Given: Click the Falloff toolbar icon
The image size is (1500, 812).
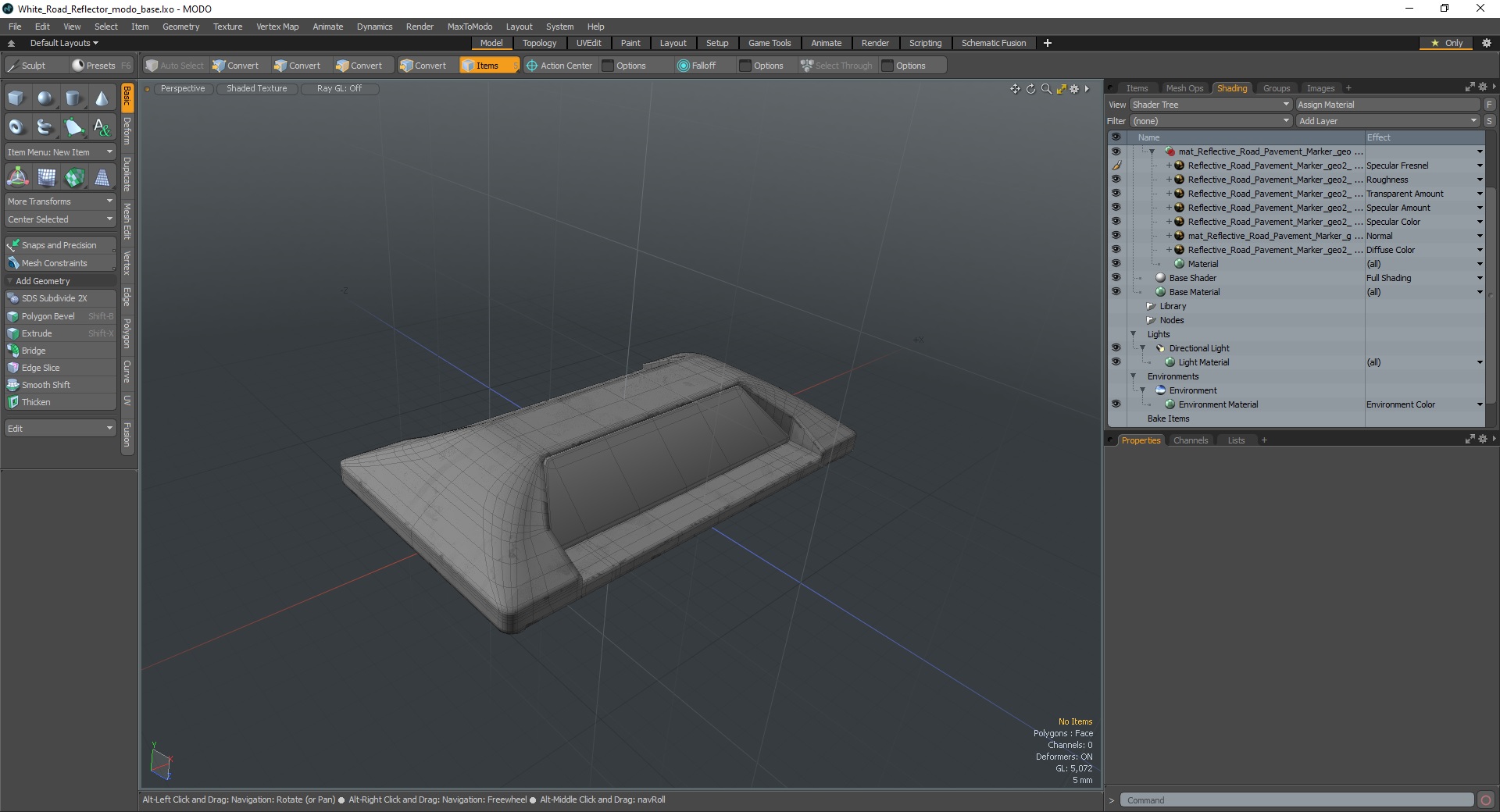Looking at the screenshot, I should click(x=684, y=66).
